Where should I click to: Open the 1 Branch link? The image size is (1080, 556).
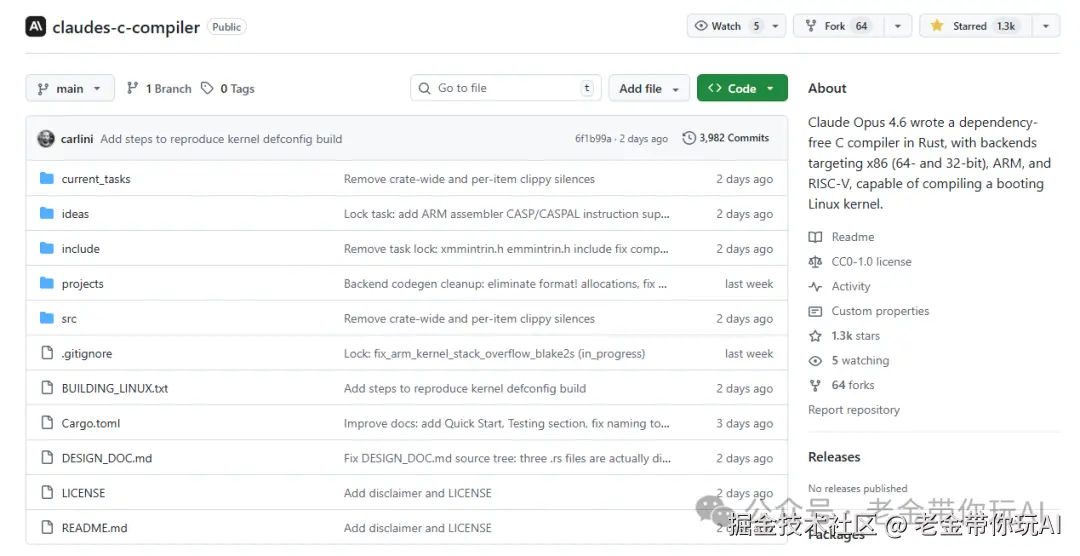(x=159, y=88)
